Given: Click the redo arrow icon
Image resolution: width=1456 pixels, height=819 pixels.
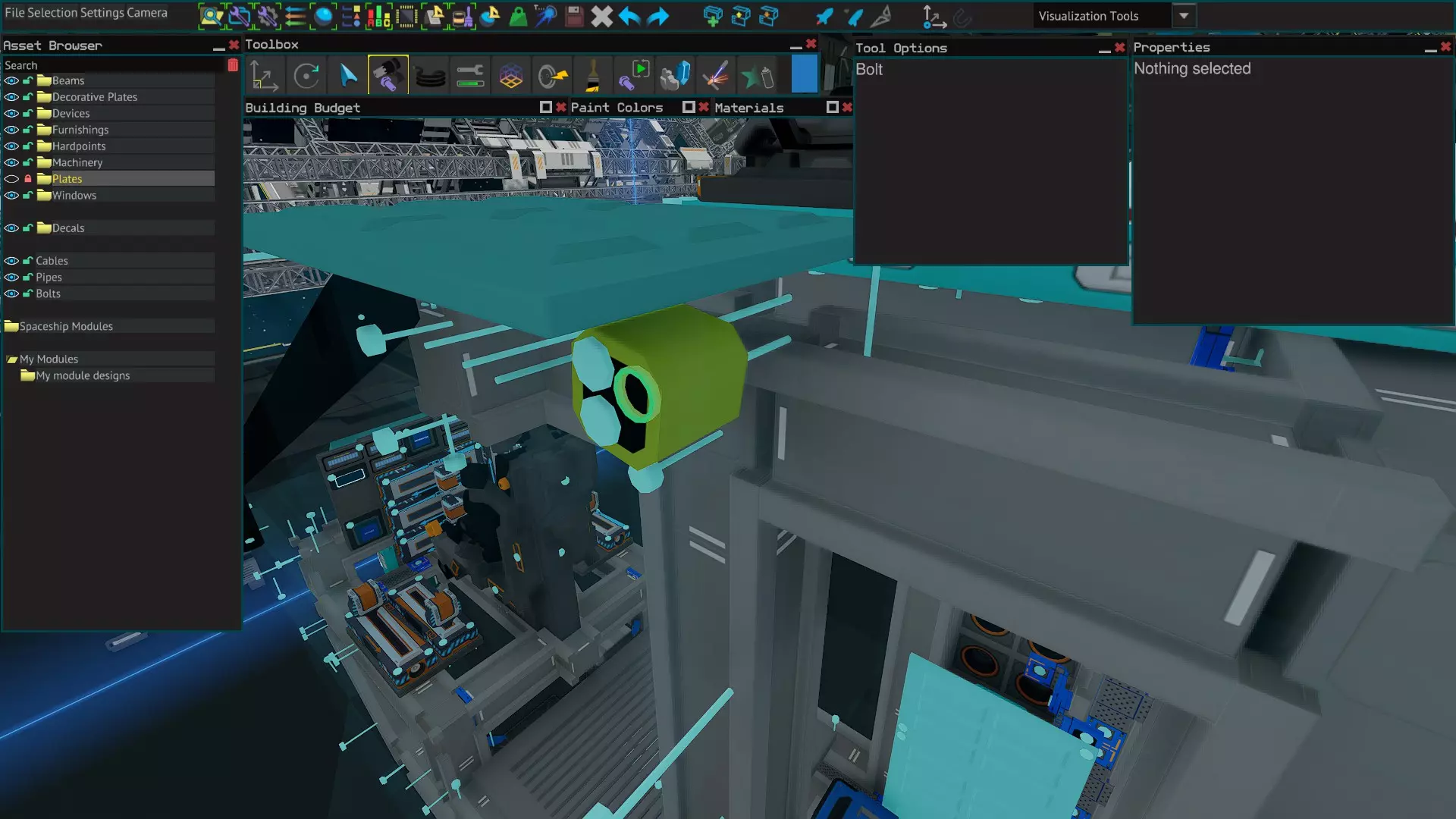Looking at the screenshot, I should click(x=658, y=16).
